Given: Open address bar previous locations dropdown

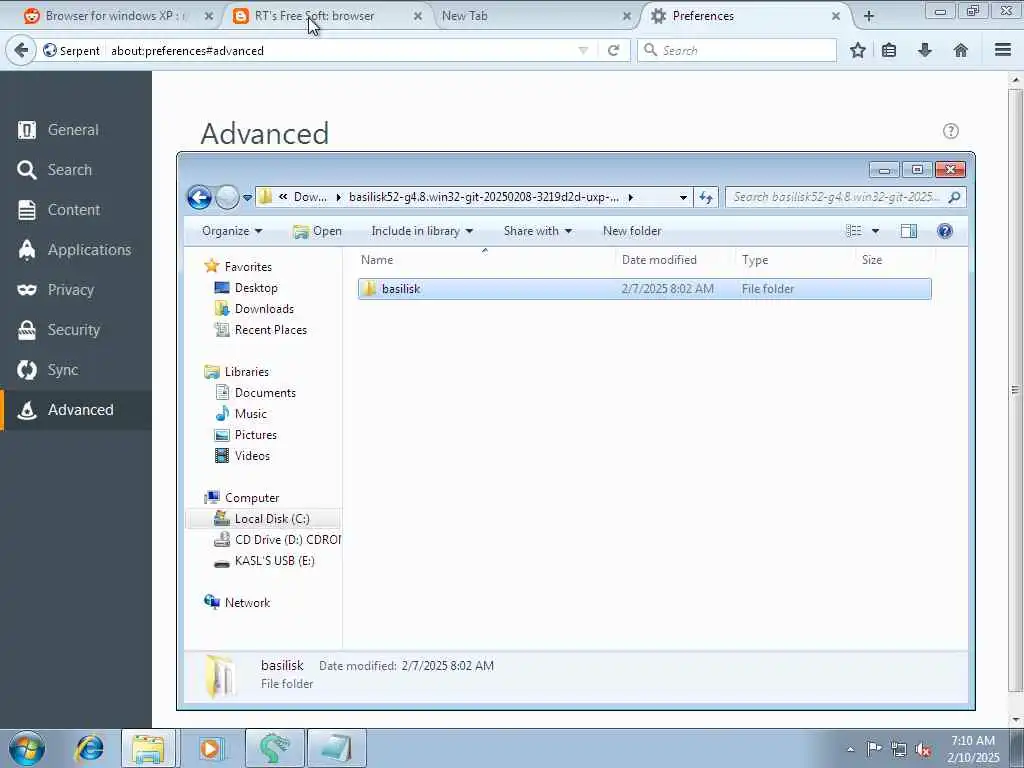Looking at the screenshot, I should click(683, 197).
